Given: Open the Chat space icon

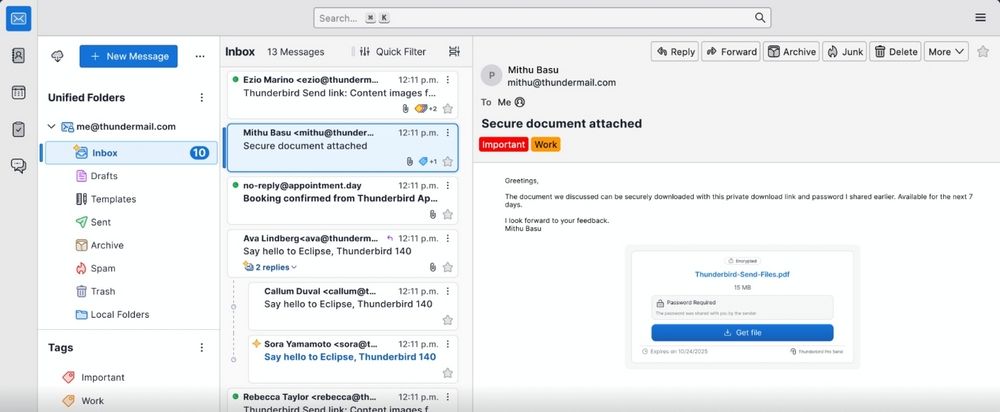Looking at the screenshot, I should coord(18,166).
